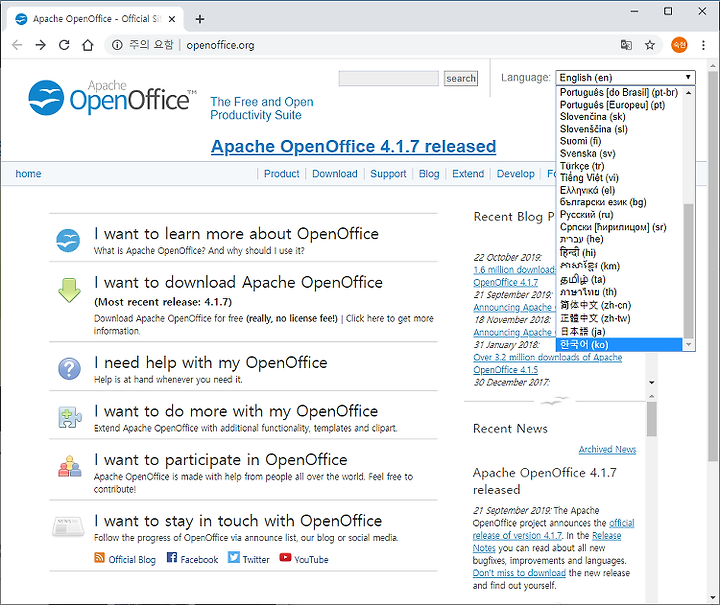The width and height of the screenshot is (720, 605).
Task: Select highlighted 한국어 (ko) option
Action: (619, 345)
